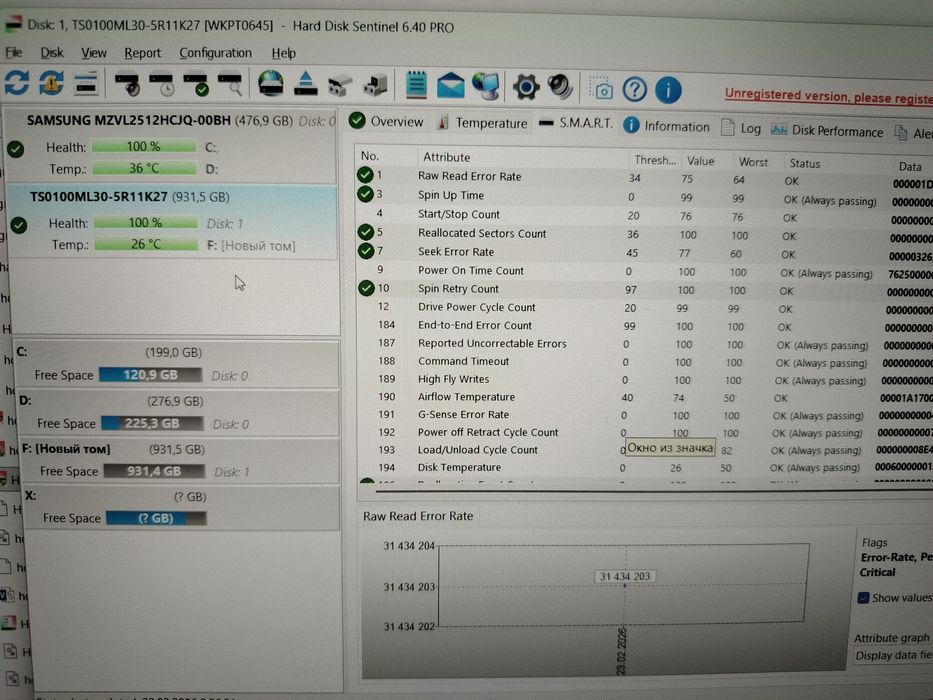
Task: Click the loudspeaker sound icon
Action: (x=560, y=87)
